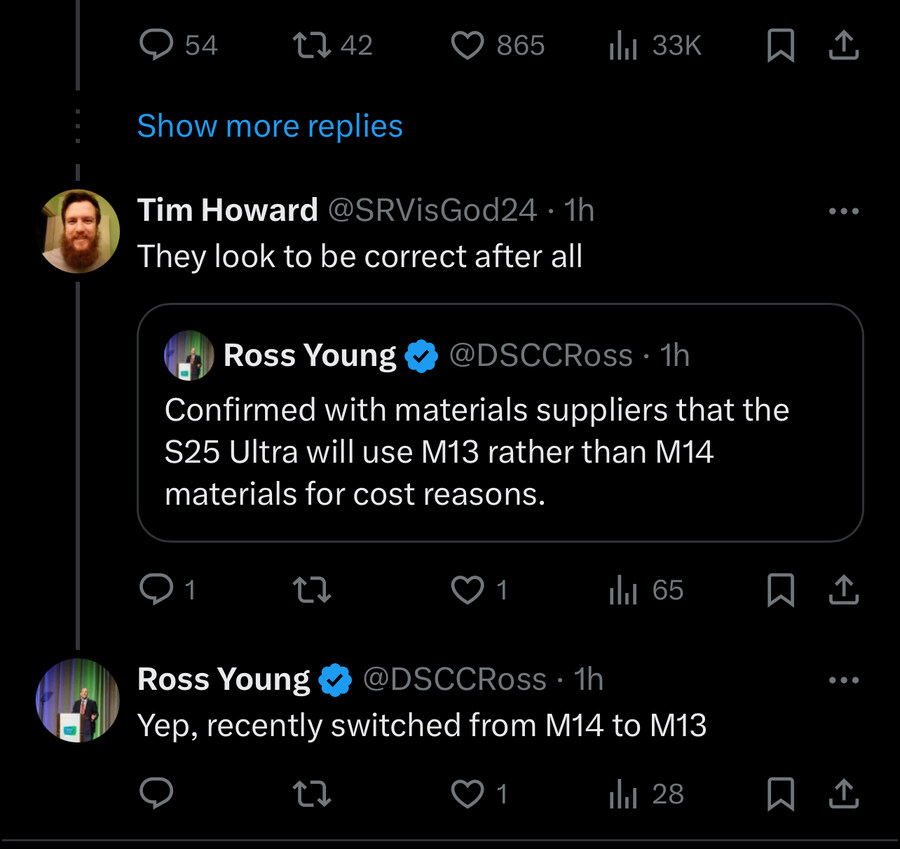Open Tim Howard's @SRVisGod24 handle
900x849 pixels.
coord(432,210)
